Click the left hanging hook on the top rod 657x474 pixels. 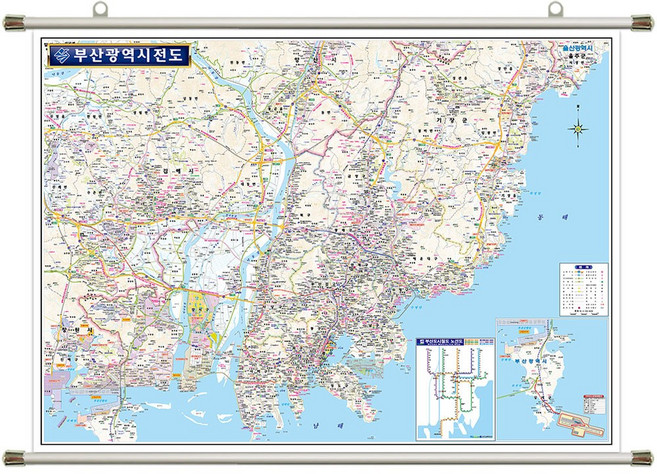[x=100, y=9]
